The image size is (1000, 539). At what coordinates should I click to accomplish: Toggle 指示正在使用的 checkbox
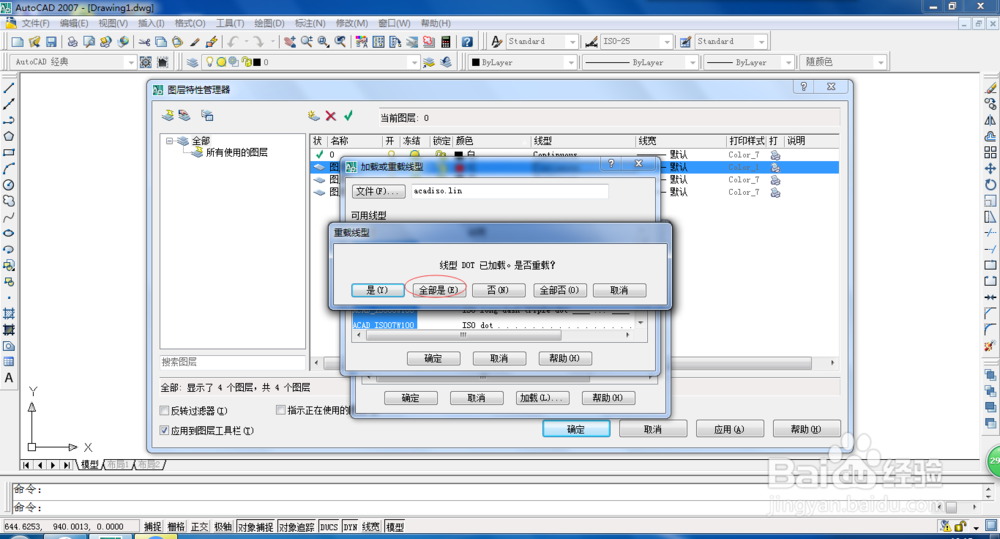[x=281, y=410]
